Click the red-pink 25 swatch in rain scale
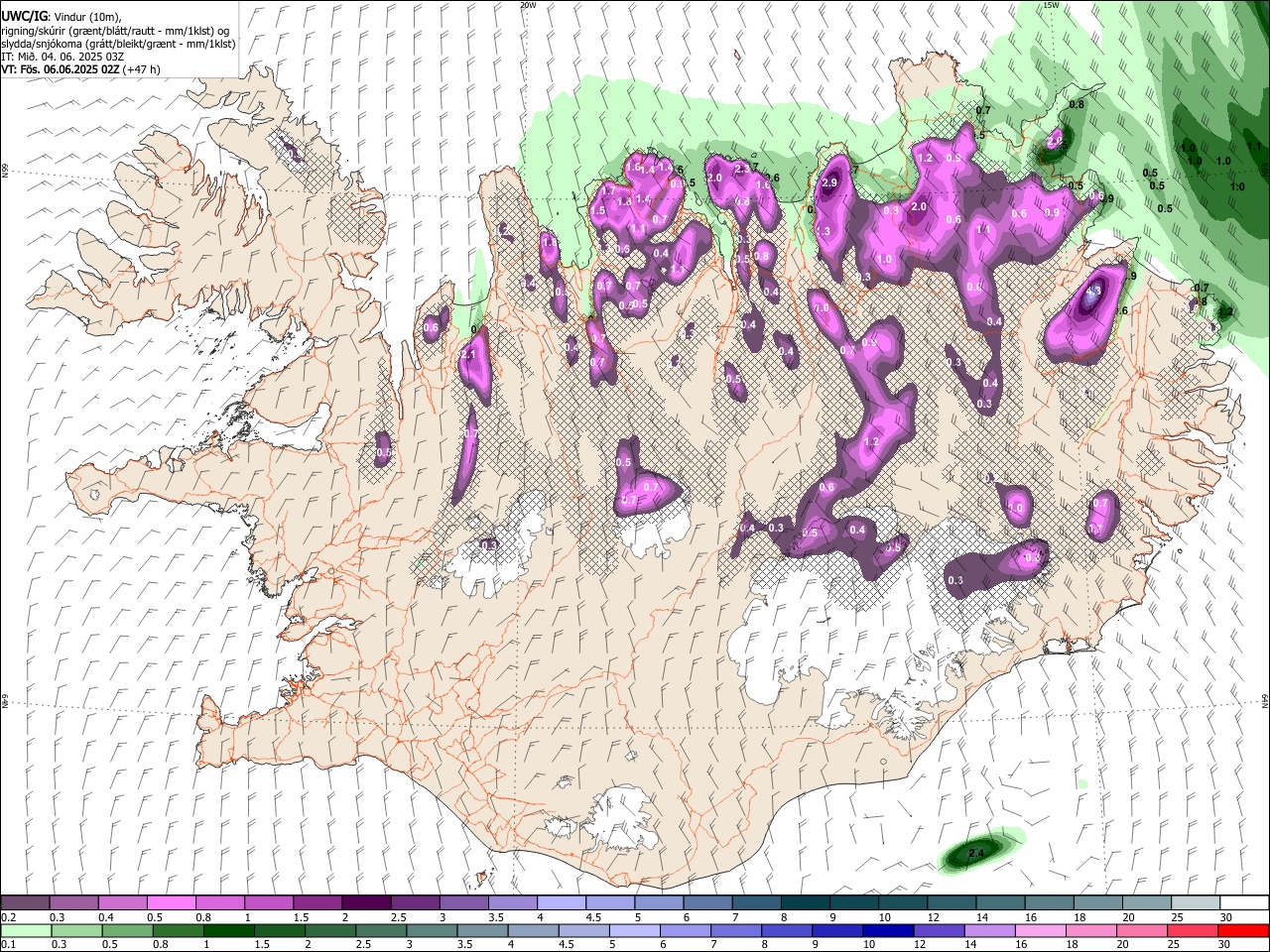This screenshot has height=952, width=1270. pos(1193,930)
